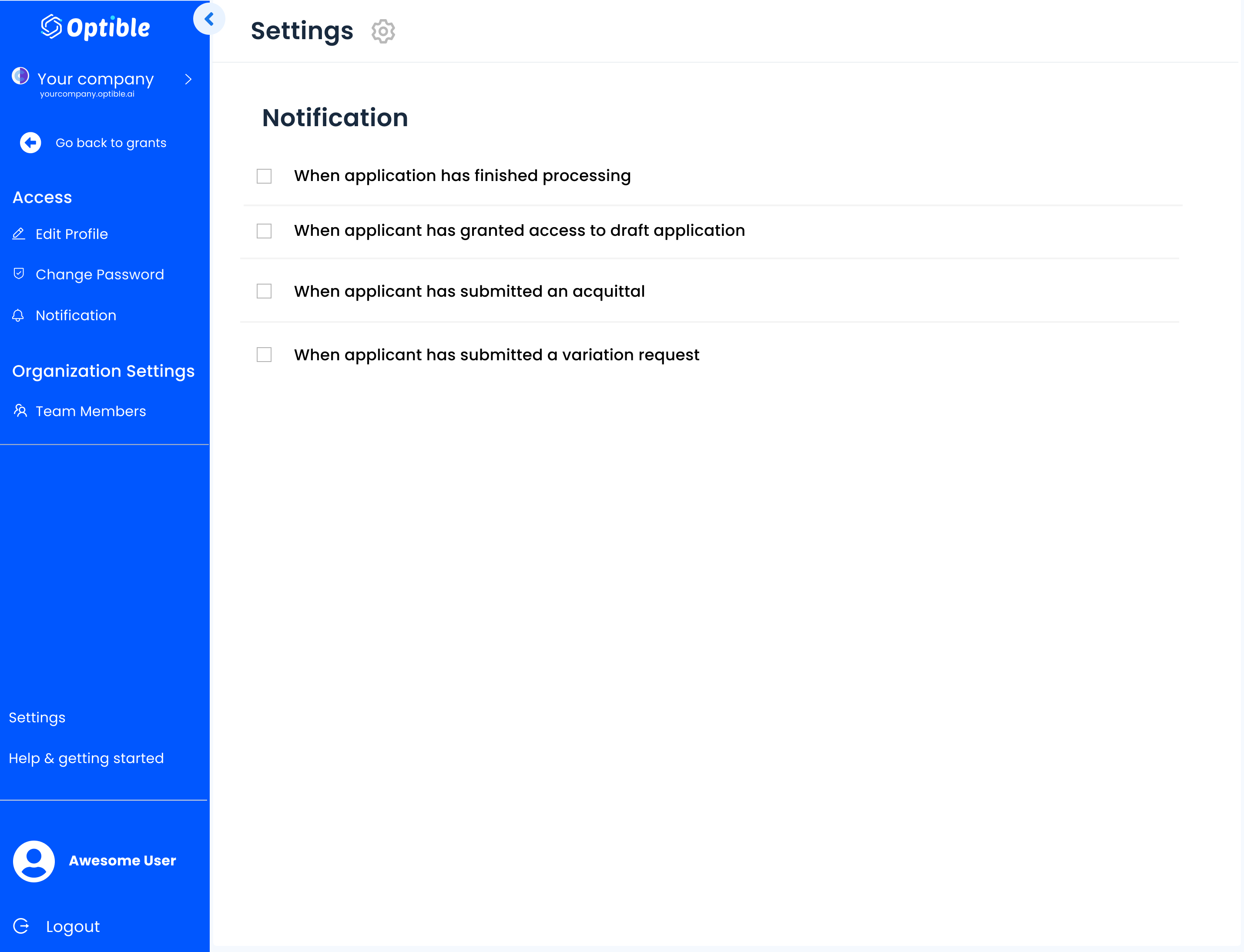
Task: Expand the Your company chevron
Action: (188, 79)
